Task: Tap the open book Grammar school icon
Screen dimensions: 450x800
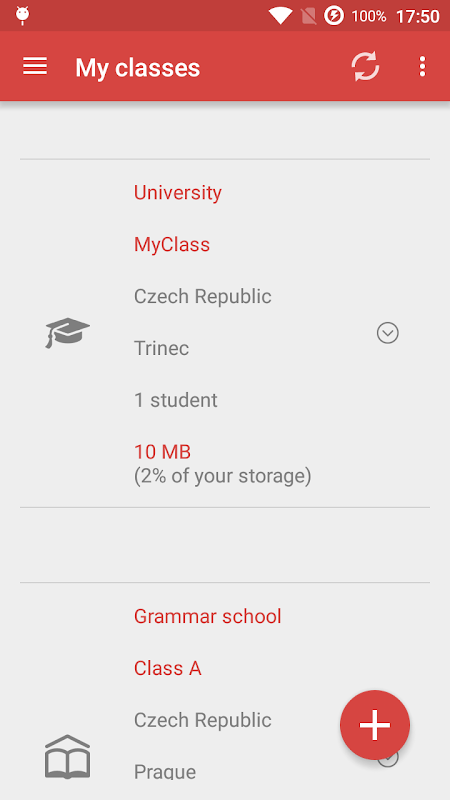Action: pyautogui.click(x=67, y=757)
